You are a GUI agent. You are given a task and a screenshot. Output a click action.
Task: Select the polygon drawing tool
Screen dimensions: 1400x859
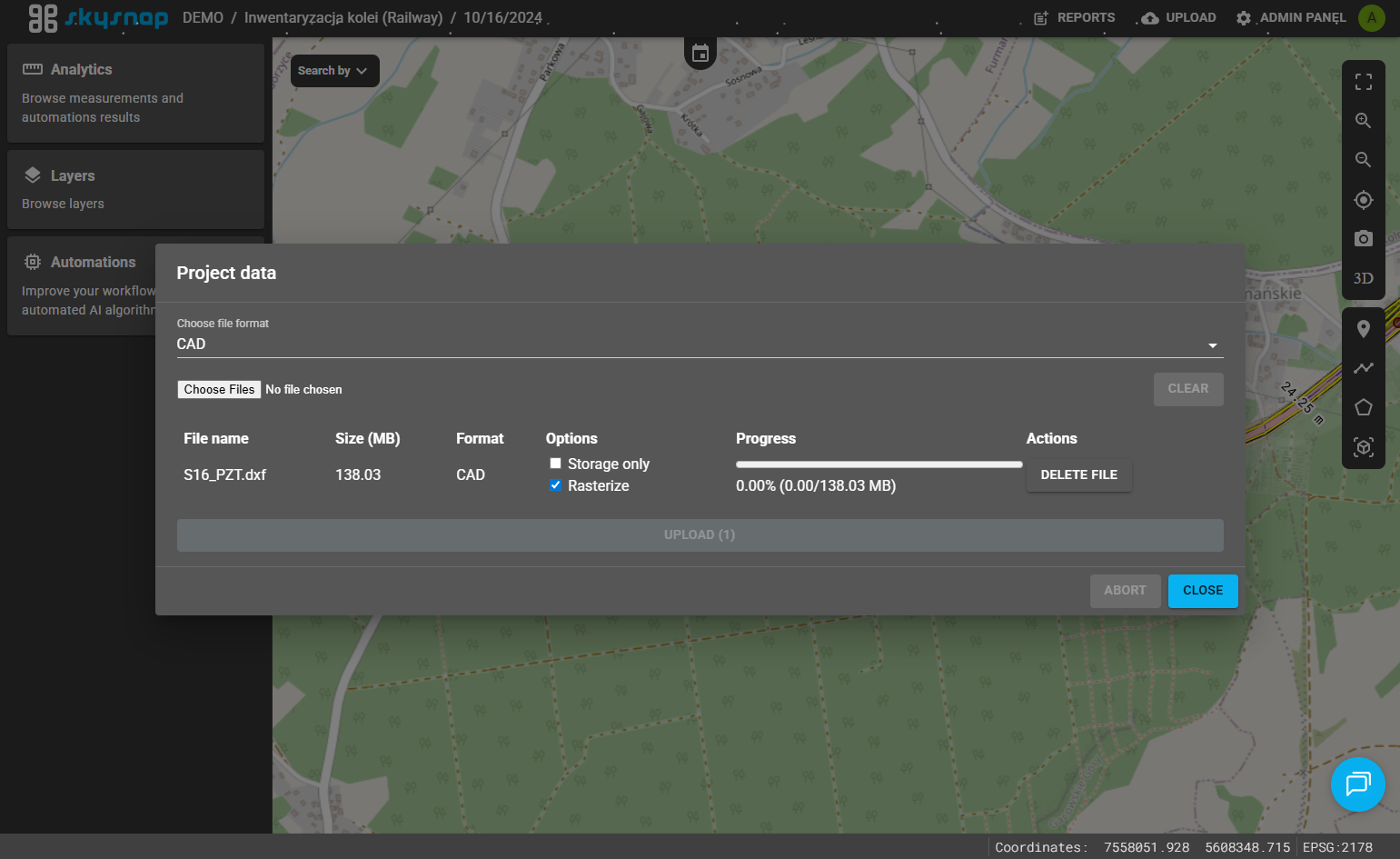point(1364,407)
